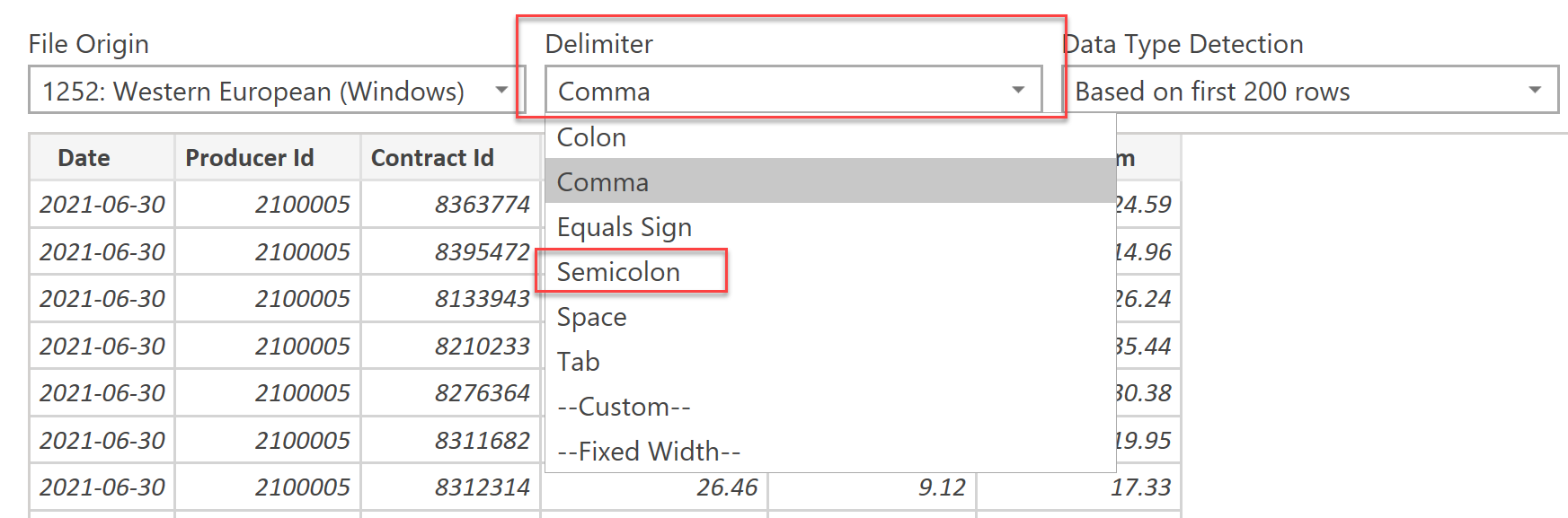Click the Date column header
Image resolution: width=1568 pixels, height=518 pixels.
(84, 158)
